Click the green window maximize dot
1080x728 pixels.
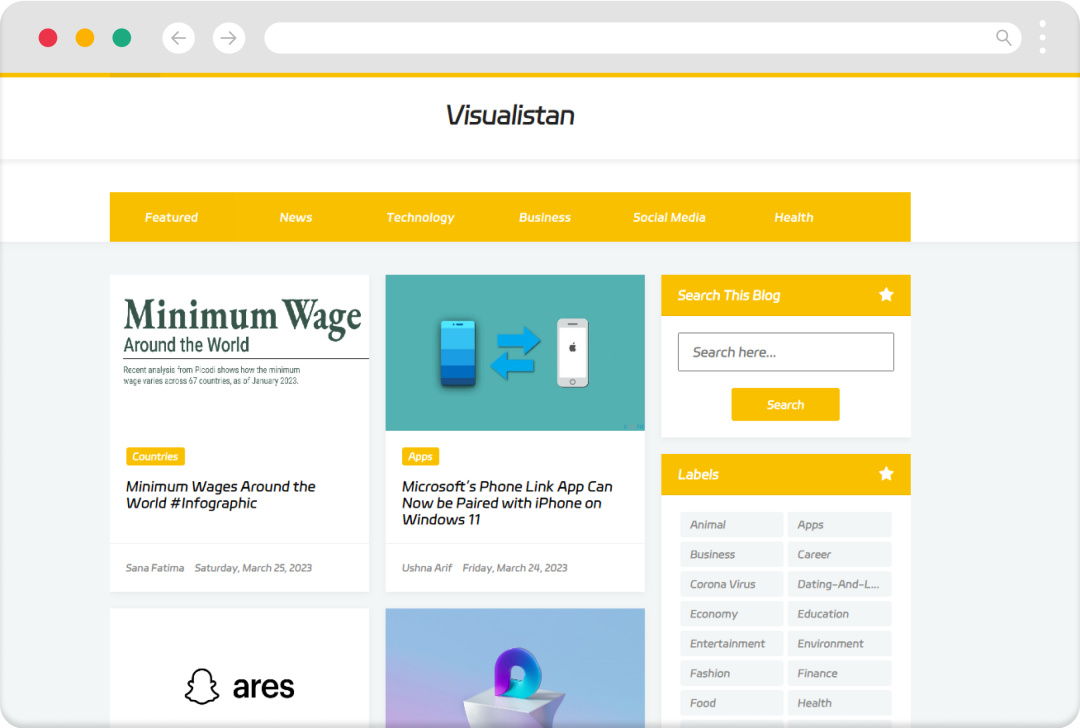122,38
